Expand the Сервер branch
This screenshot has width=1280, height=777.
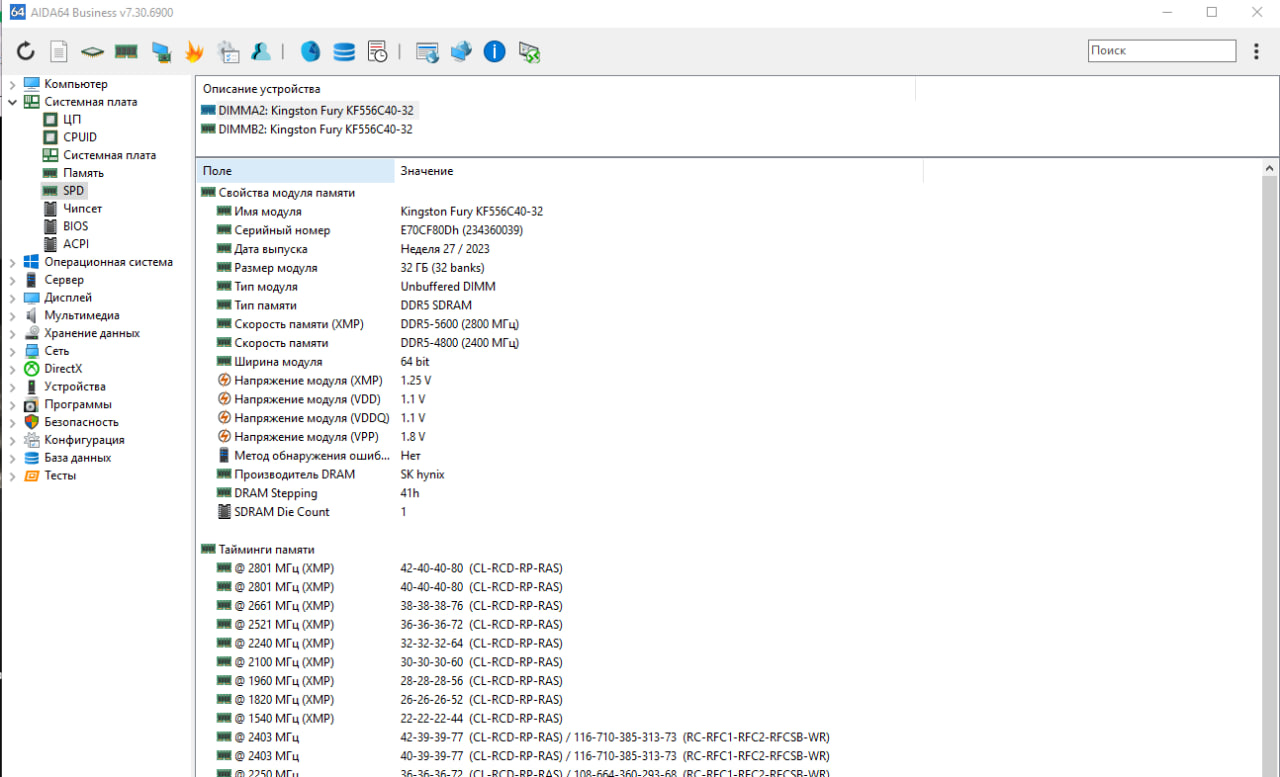[12, 280]
